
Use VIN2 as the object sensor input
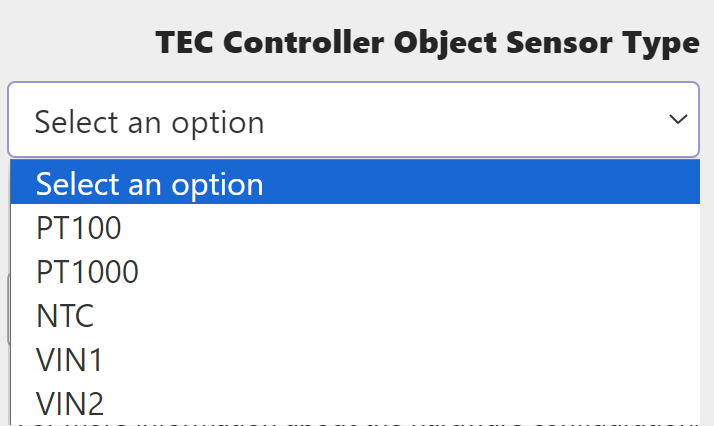tap(70, 403)
